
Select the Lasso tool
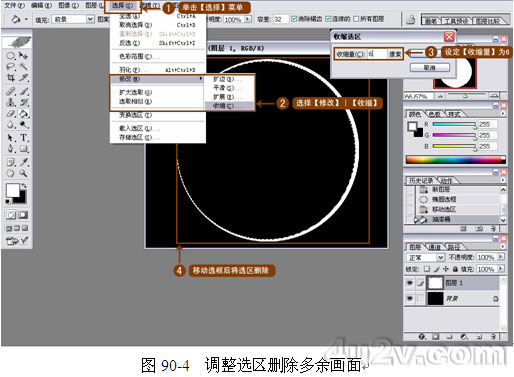tap(11, 66)
